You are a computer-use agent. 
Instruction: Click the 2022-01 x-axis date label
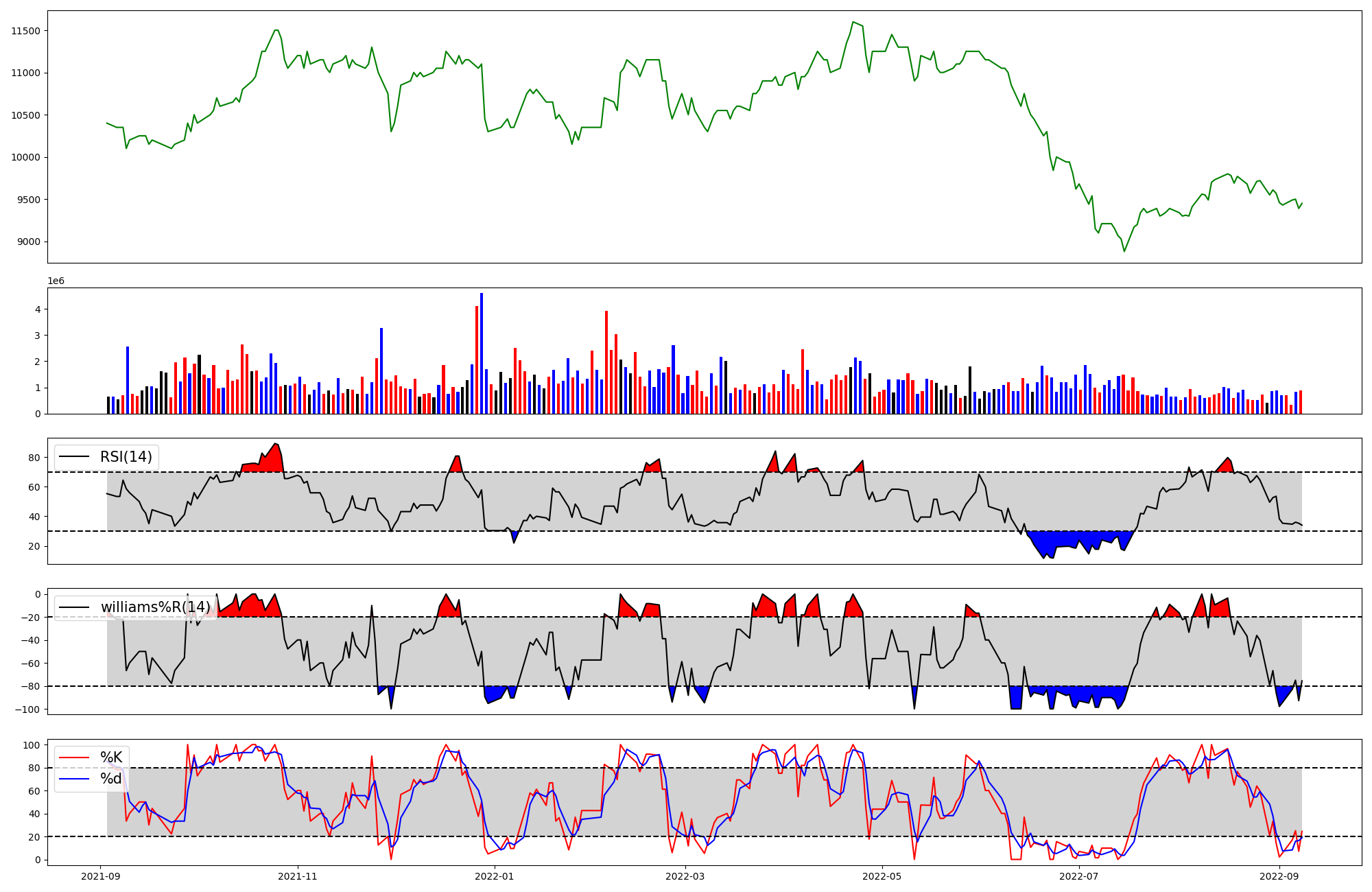click(494, 876)
